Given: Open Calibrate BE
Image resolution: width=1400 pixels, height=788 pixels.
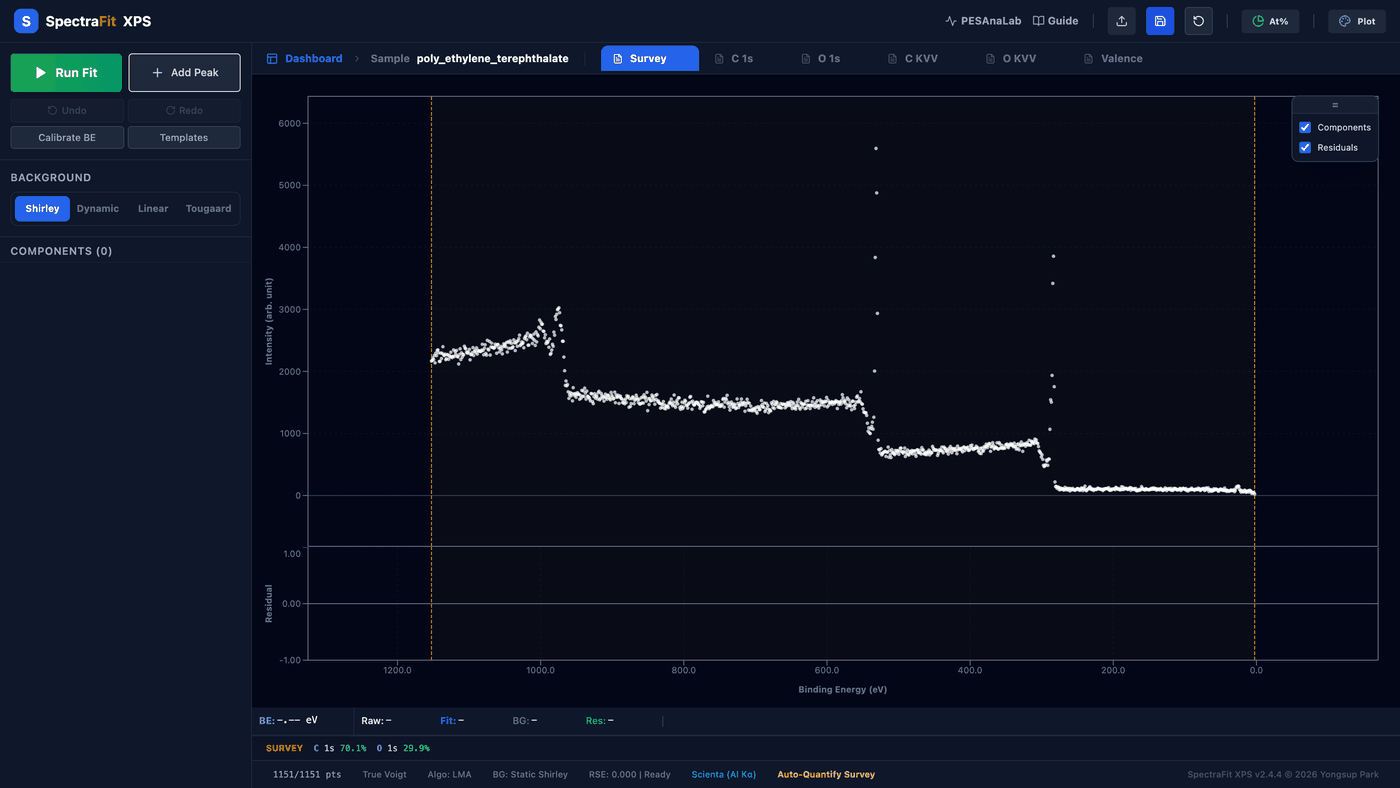Looking at the screenshot, I should 67,138.
